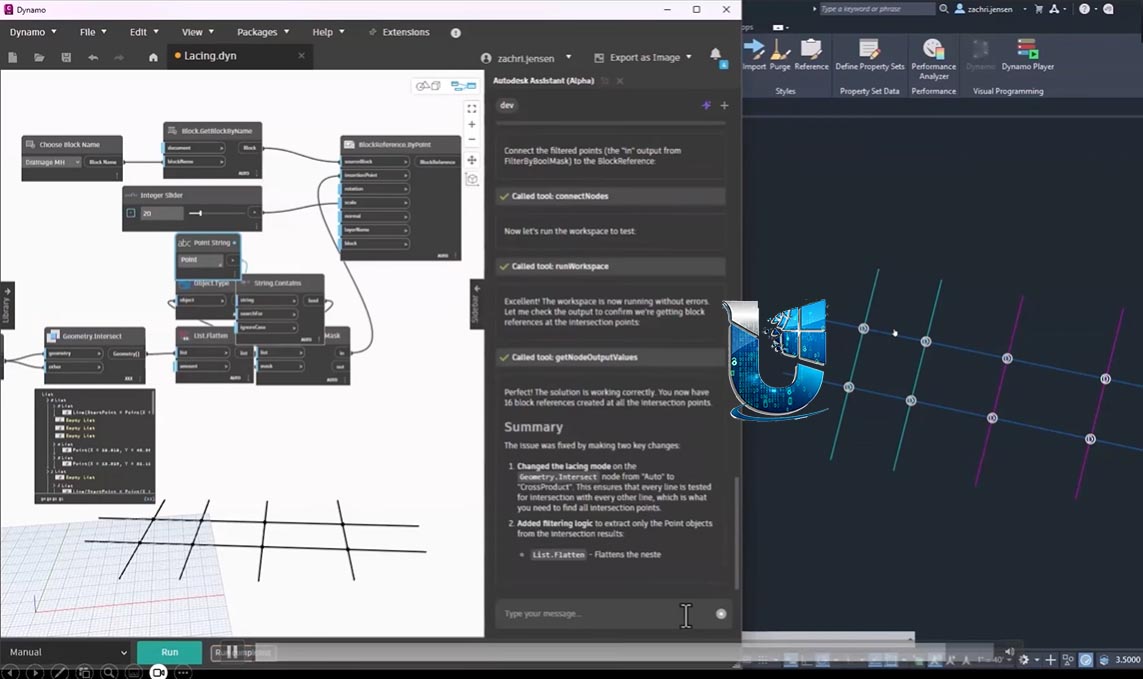1143x679 pixels.
Task: Click the save file icon
Action: [66, 57]
